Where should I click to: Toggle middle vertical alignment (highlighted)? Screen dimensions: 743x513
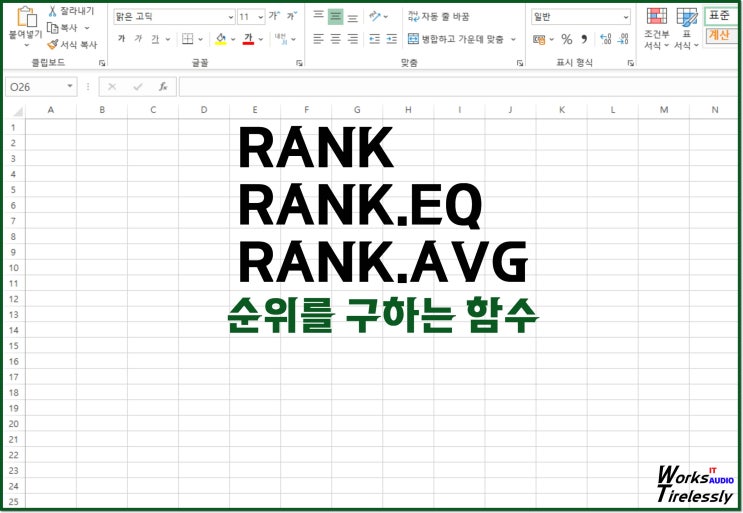[335, 17]
